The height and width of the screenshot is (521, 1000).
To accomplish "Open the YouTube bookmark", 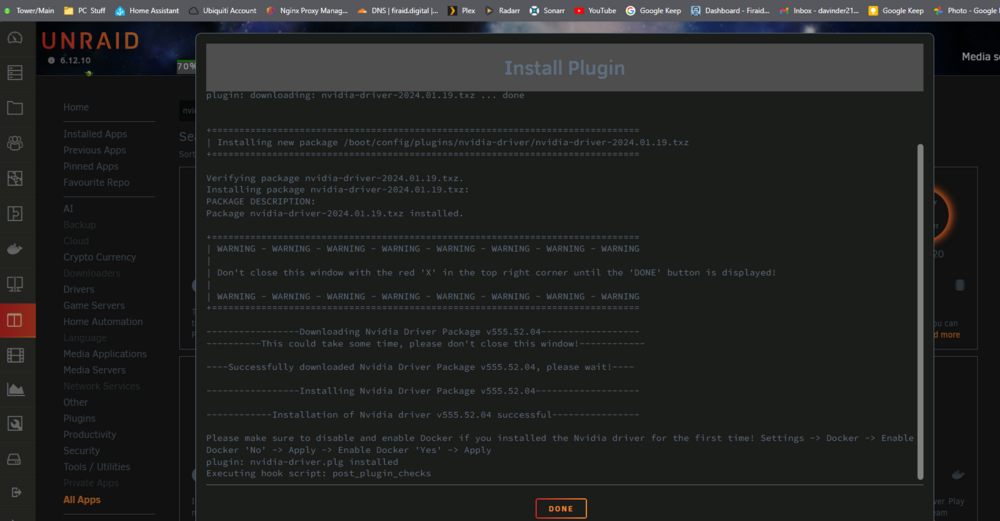I will 595,10.
